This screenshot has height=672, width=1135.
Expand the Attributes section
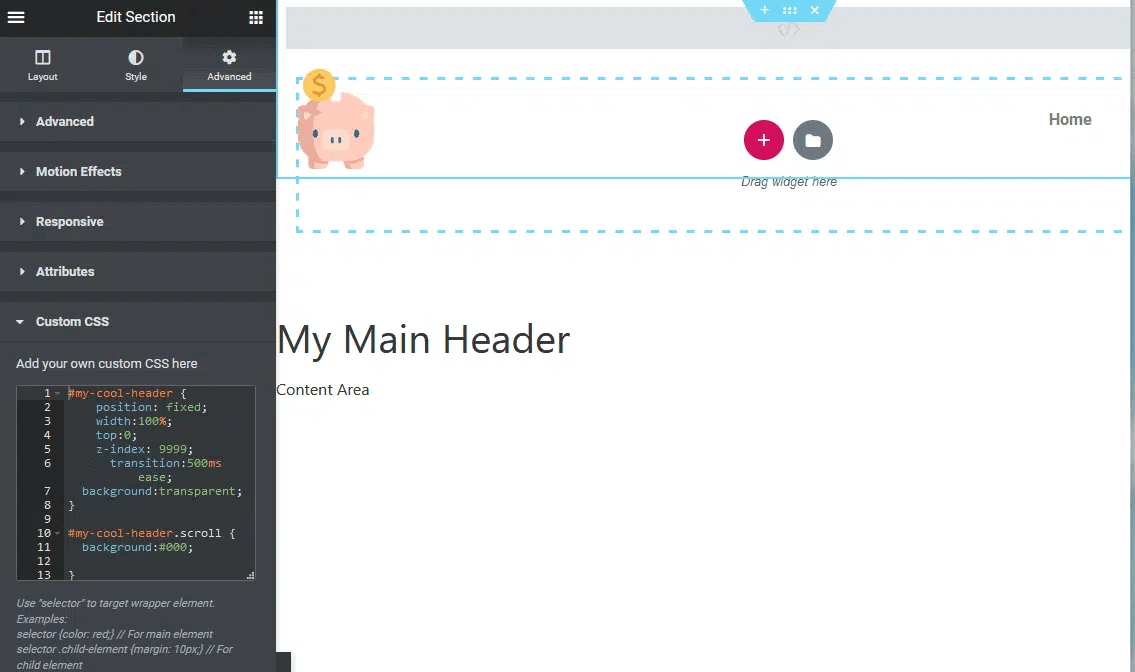point(66,271)
